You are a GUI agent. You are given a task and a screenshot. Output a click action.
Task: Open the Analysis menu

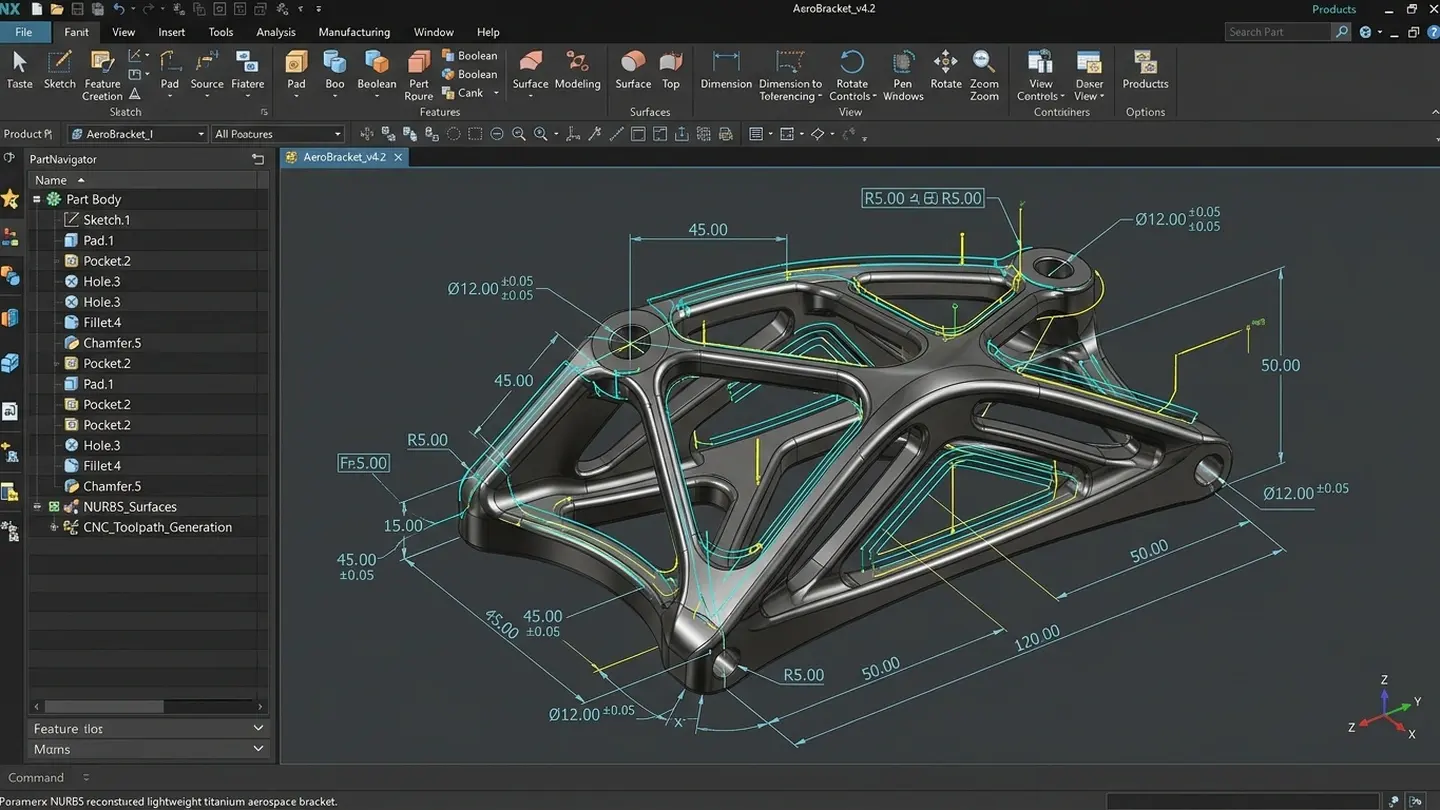[276, 32]
